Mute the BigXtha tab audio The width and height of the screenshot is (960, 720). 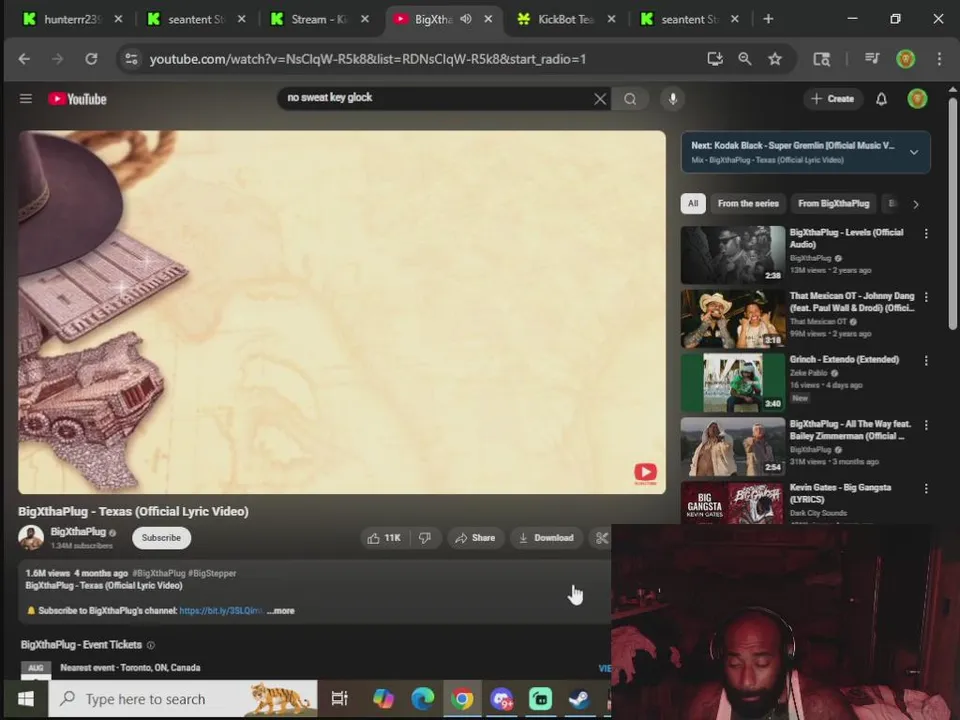[466, 19]
